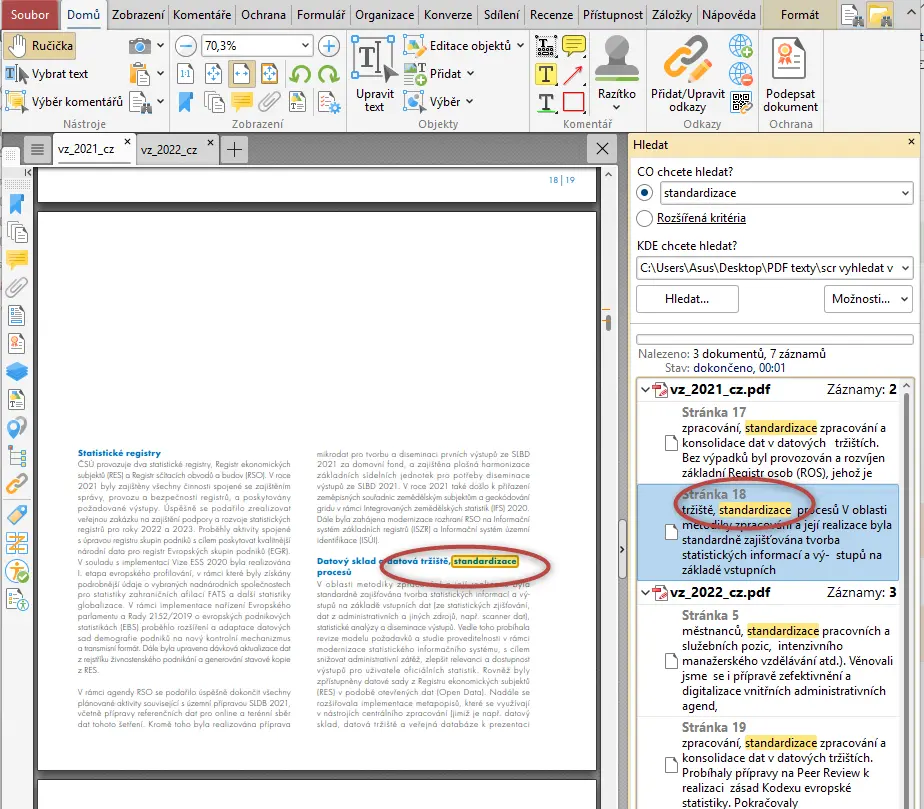The height and width of the screenshot is (809, 924).
Task: Switch to the Komentáře ribbon tab
Action: pyautogui.click(x=202, y=15)
